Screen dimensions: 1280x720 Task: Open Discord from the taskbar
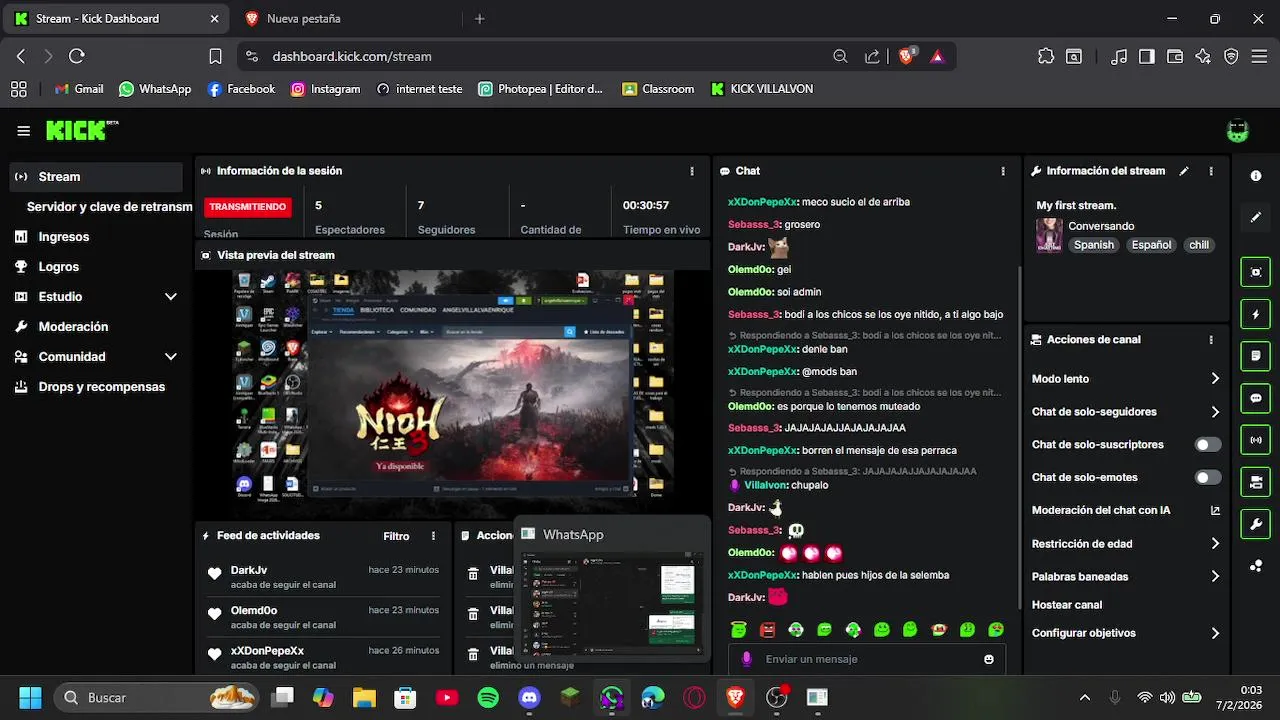click(x=530, y=697)
